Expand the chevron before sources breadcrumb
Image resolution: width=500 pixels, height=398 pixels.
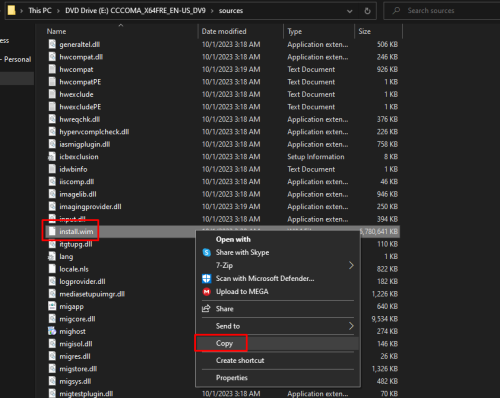212,11
